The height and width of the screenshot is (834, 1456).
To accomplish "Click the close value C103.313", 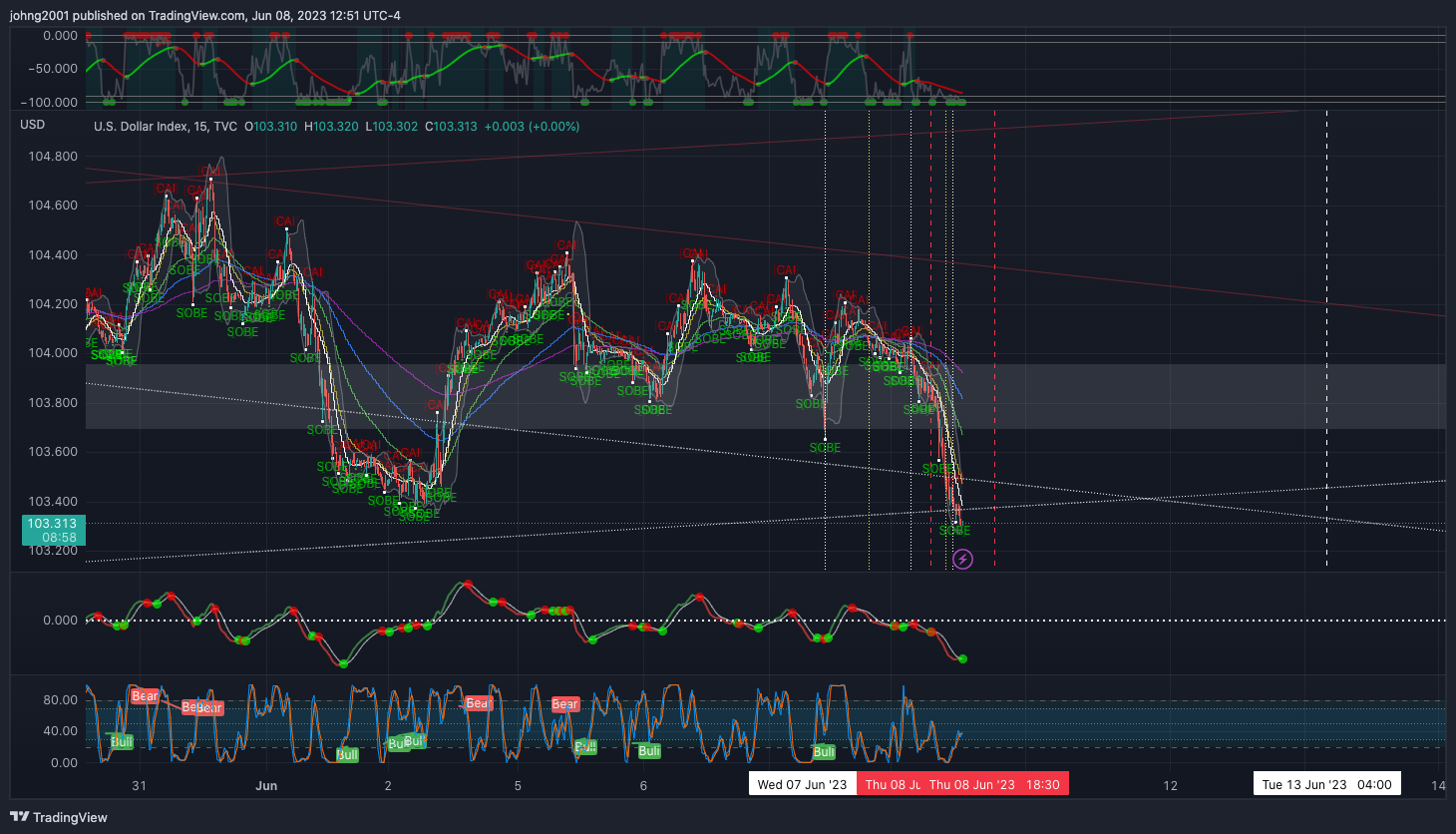I will 451,127.
